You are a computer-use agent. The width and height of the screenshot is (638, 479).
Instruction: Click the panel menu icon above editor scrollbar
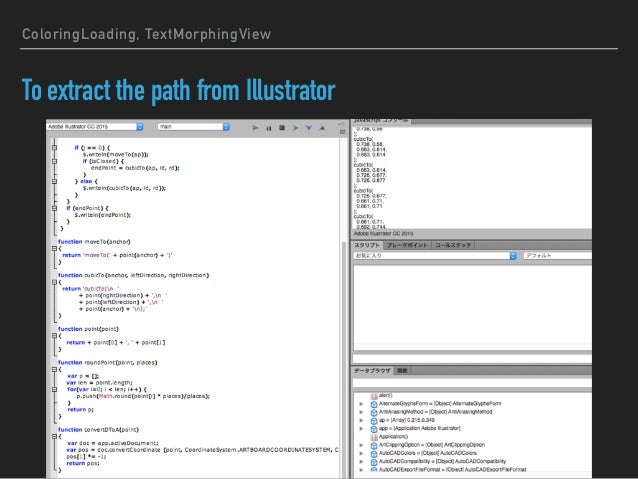point(343,132)
